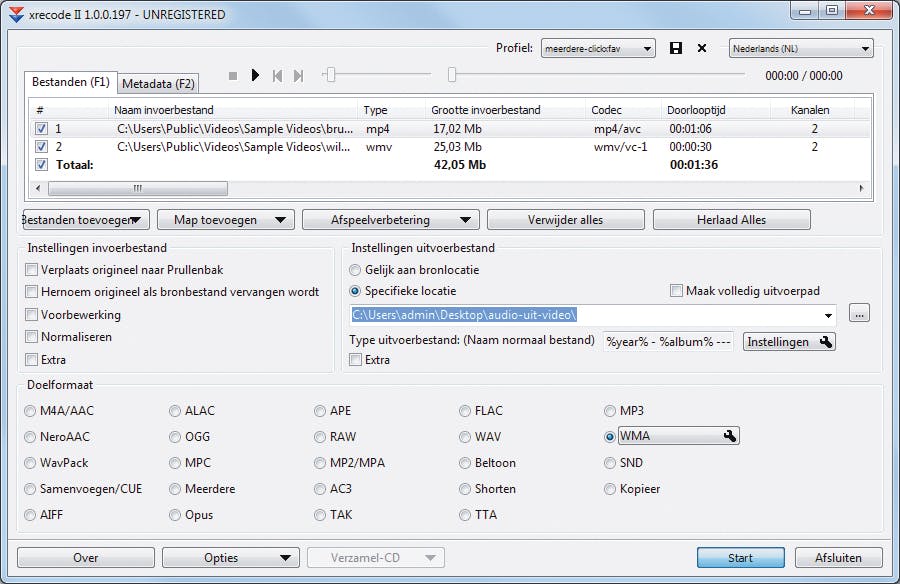Viewport: 900px width, 584px height.
Task: Enable Maak volledig uitvoerpad
Action: (x=676, y=291)
